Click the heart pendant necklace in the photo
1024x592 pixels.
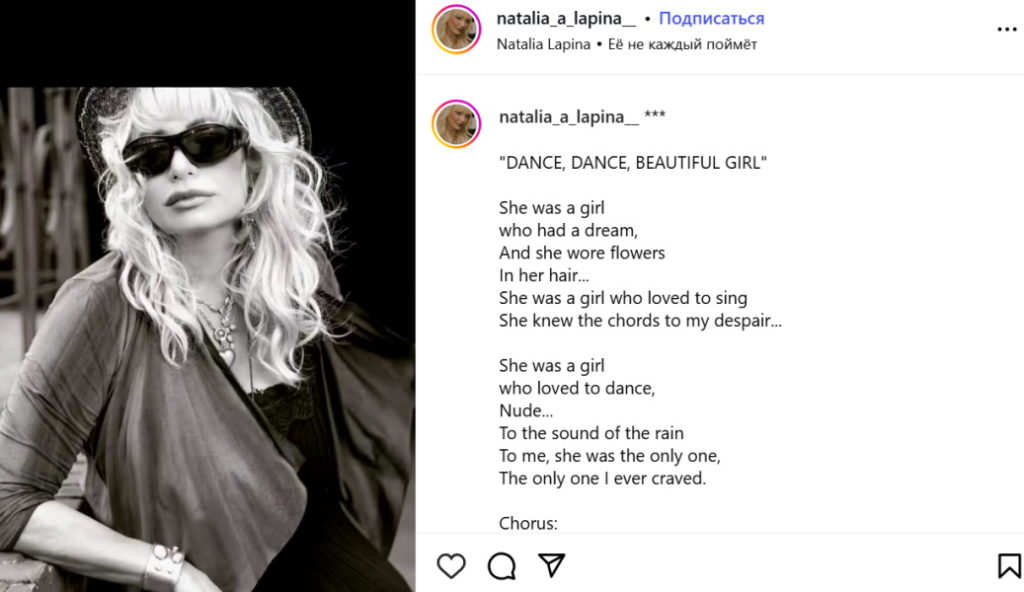pyautogui.click(x=227, y=357)
